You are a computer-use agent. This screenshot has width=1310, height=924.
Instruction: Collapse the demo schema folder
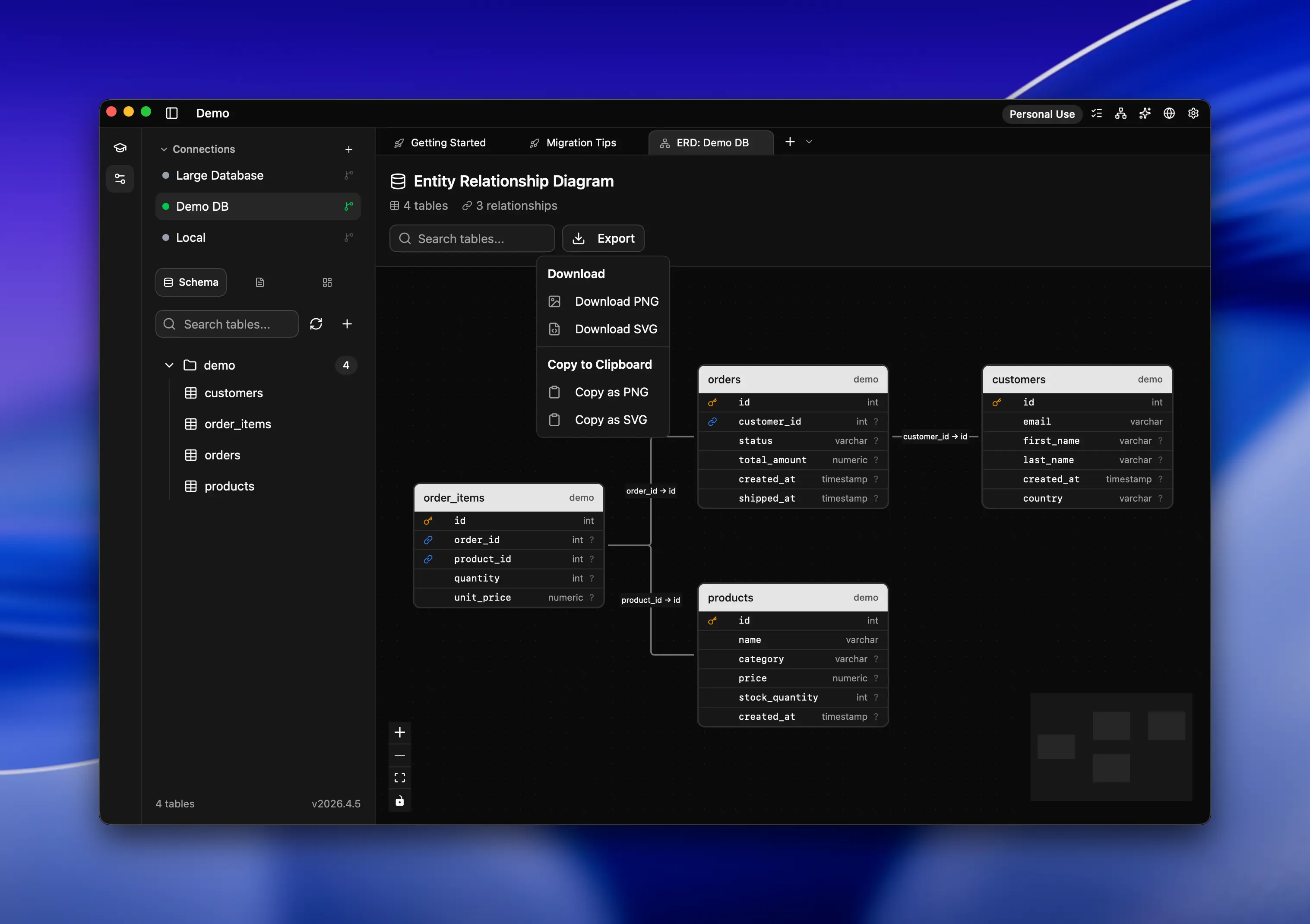[x=169, y=365]
